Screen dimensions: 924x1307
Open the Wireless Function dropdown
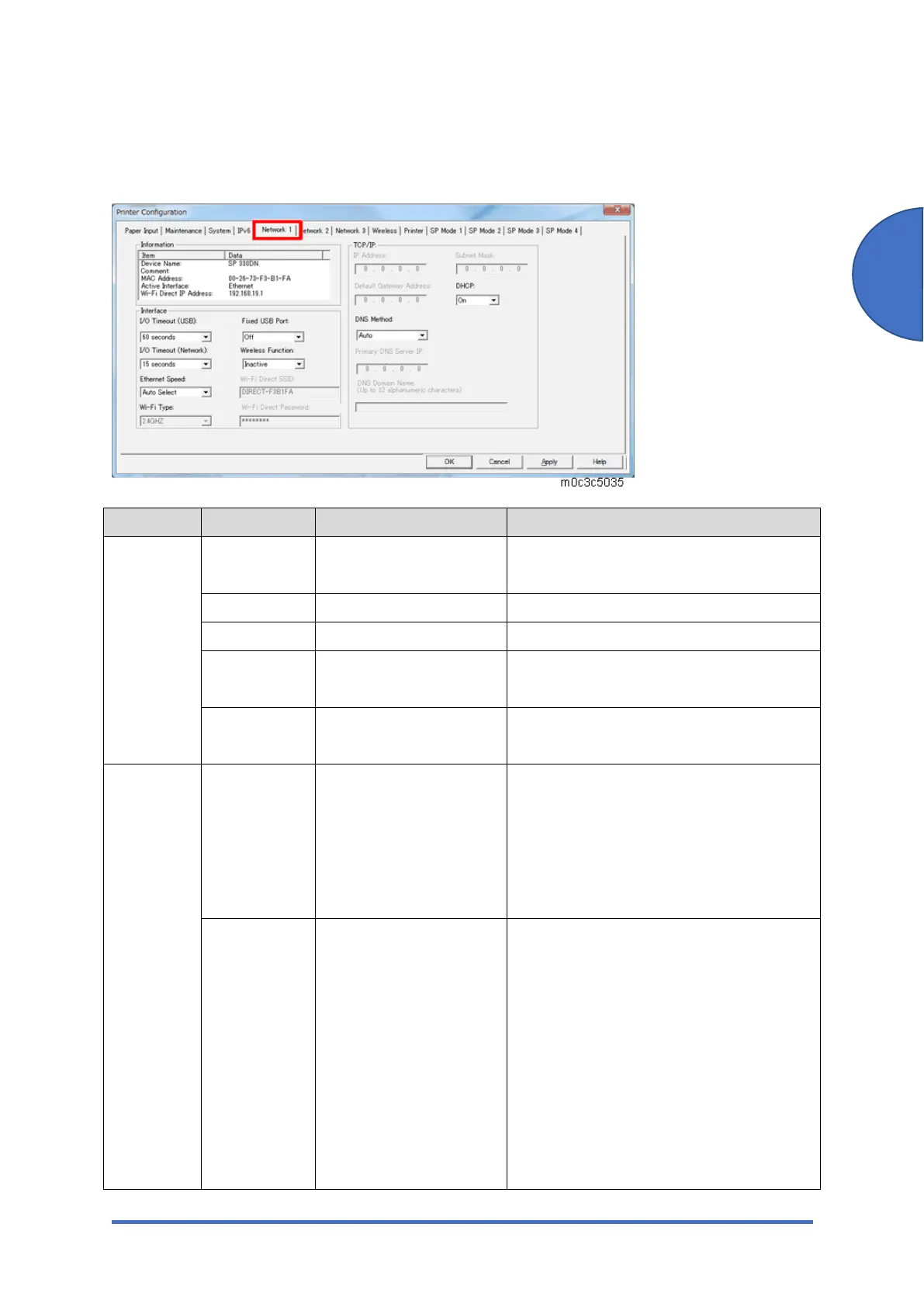tap(273, 364)
